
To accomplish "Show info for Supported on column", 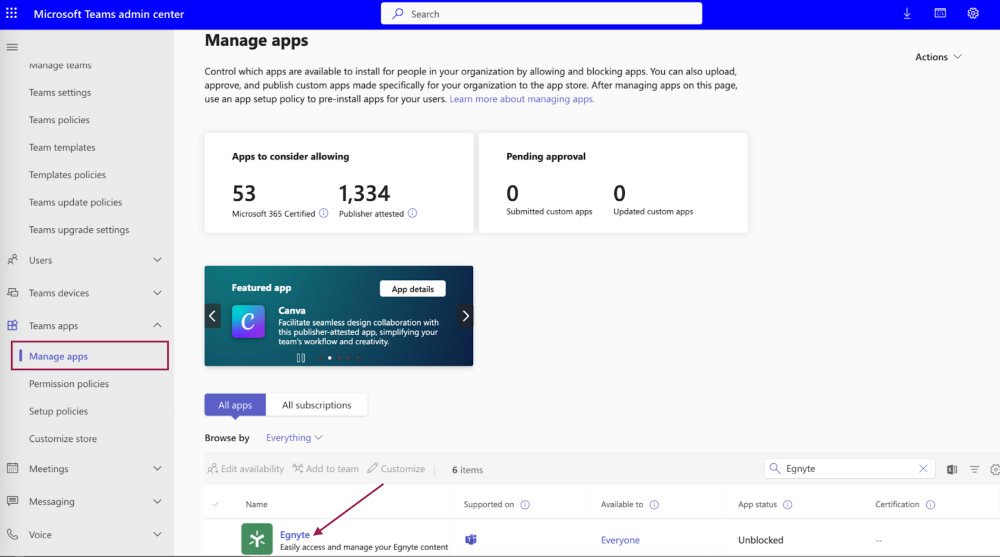I will pyautogui.click(x=525, y=505).
